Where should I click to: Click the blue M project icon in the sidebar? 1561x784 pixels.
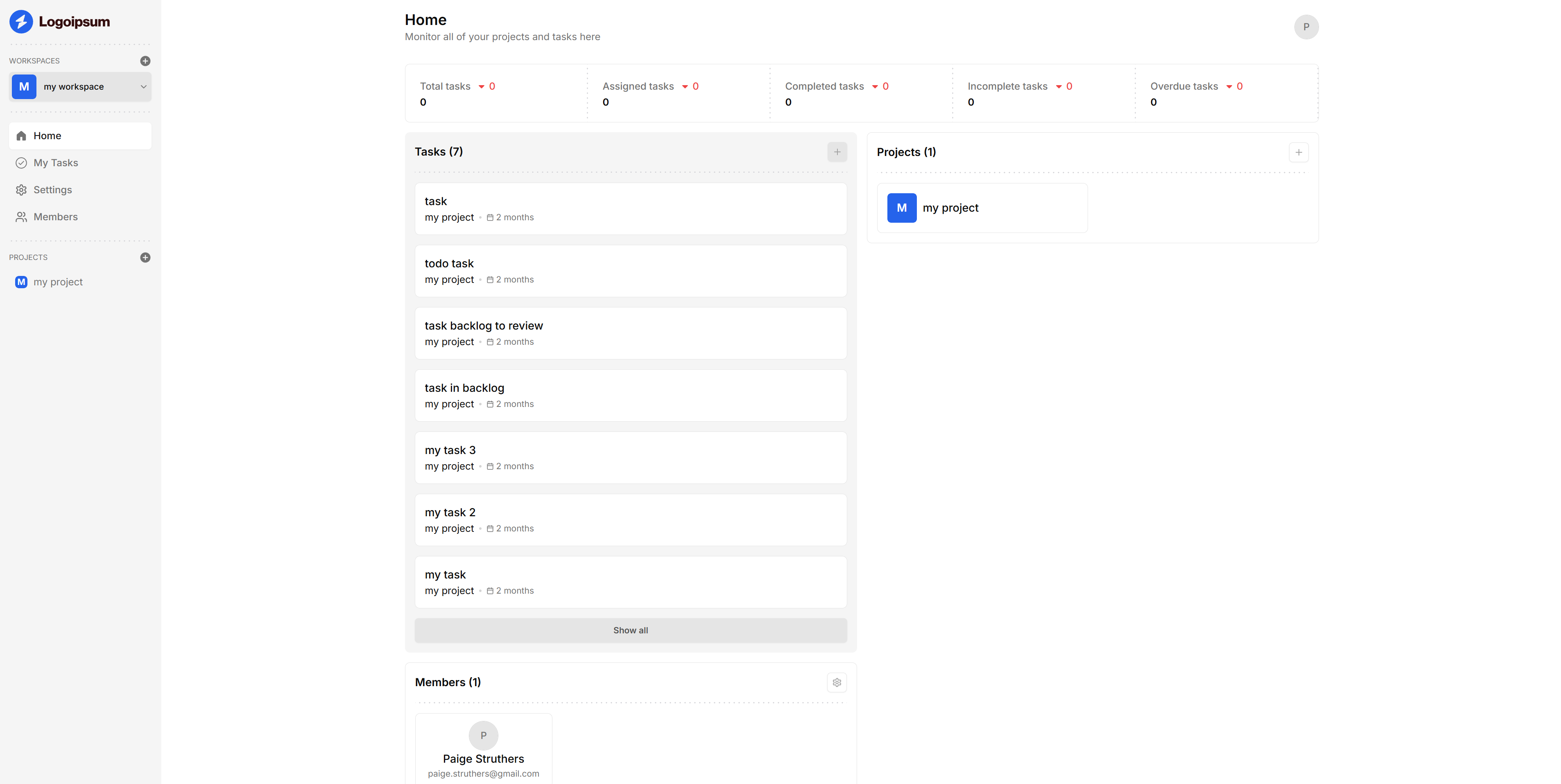[21, 282]
